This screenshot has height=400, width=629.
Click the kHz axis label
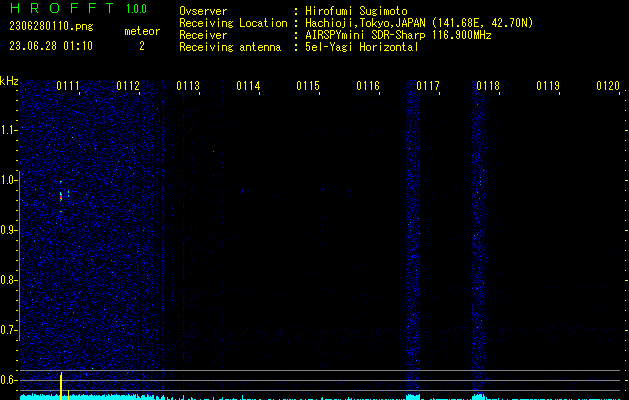10,80
